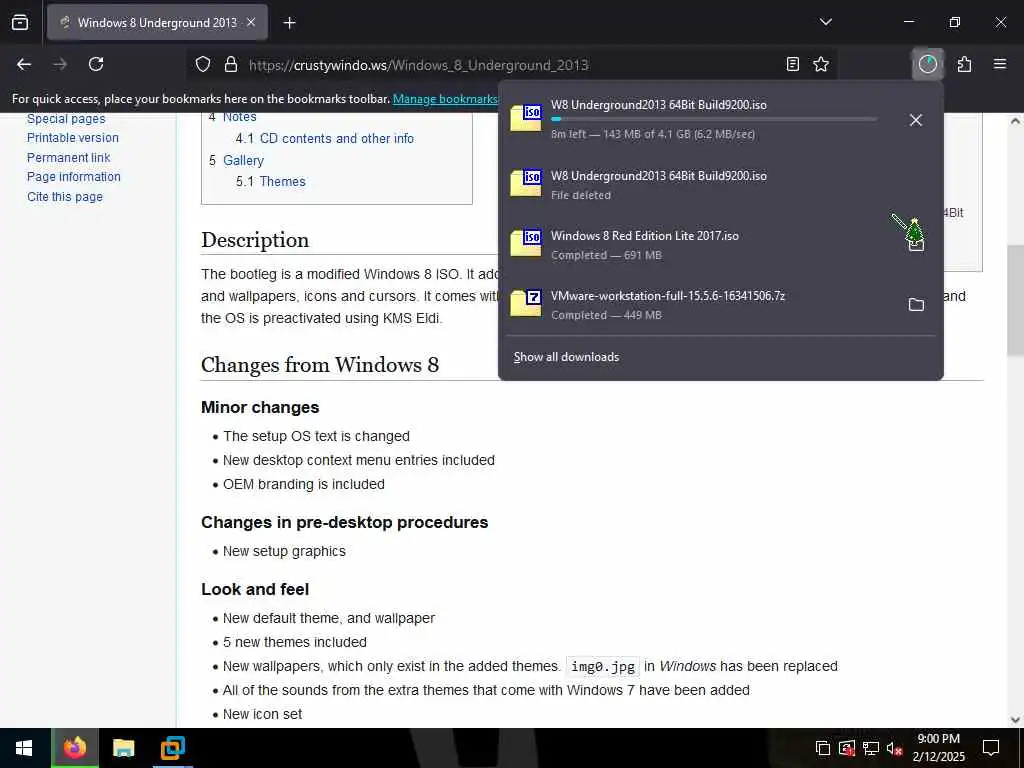Click scrollbar down arrow
Image resolution: width=1024 pixels, height=768 pixels.
pos(1015,720)
